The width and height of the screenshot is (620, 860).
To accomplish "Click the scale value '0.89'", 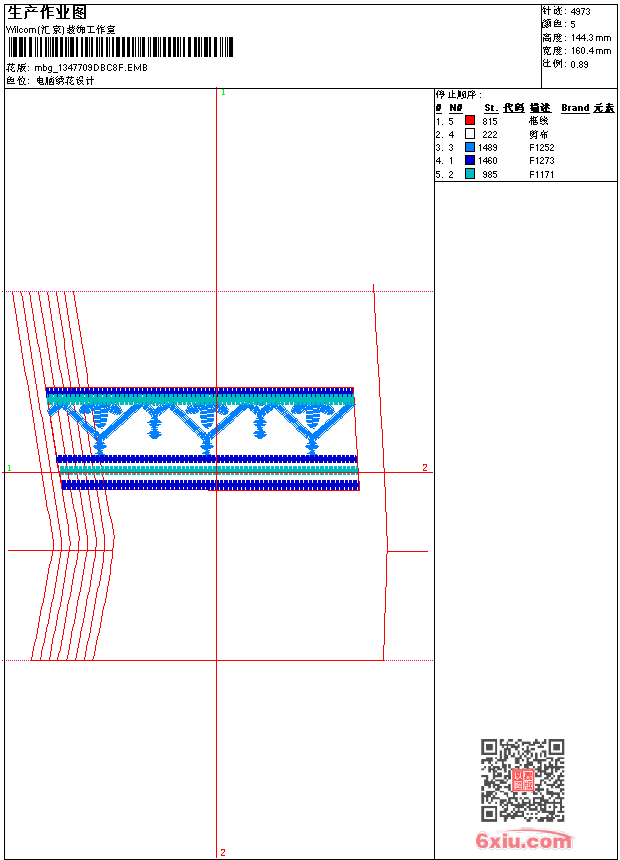I will 579,64.
